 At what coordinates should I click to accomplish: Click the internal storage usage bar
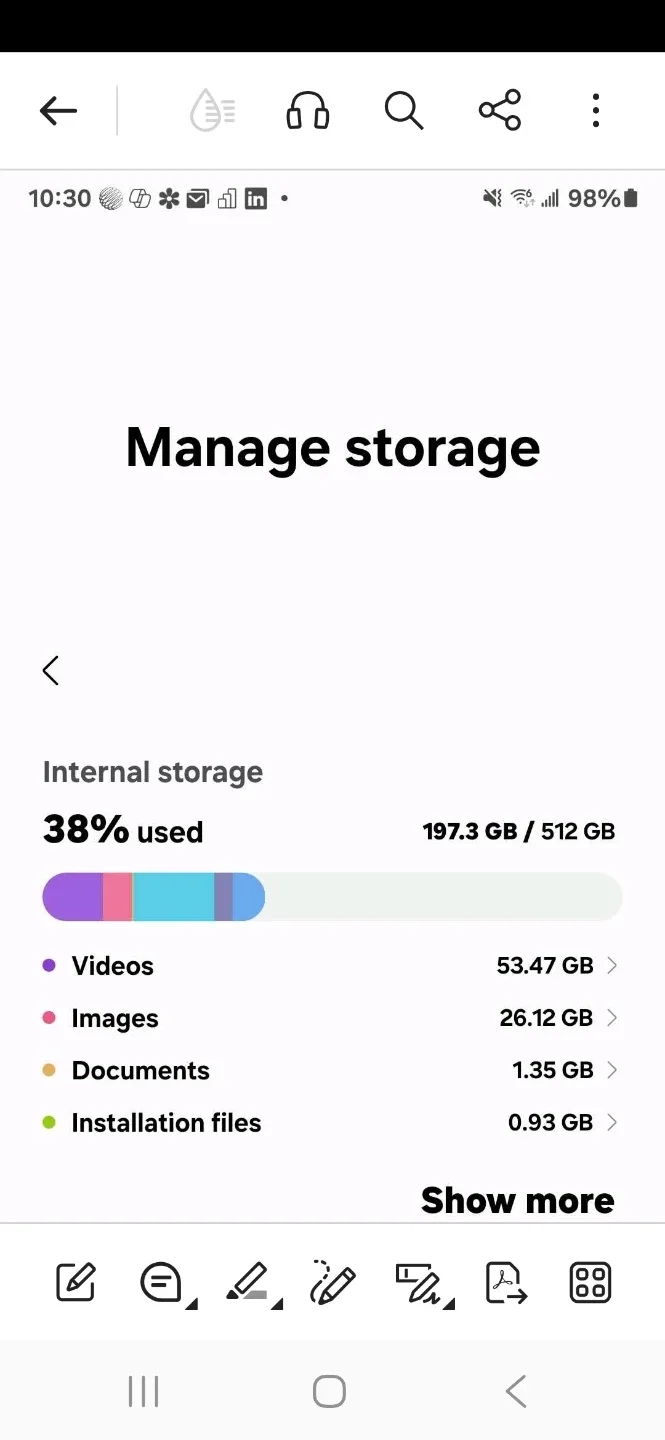pyautogui.click(x=332, y=897)
